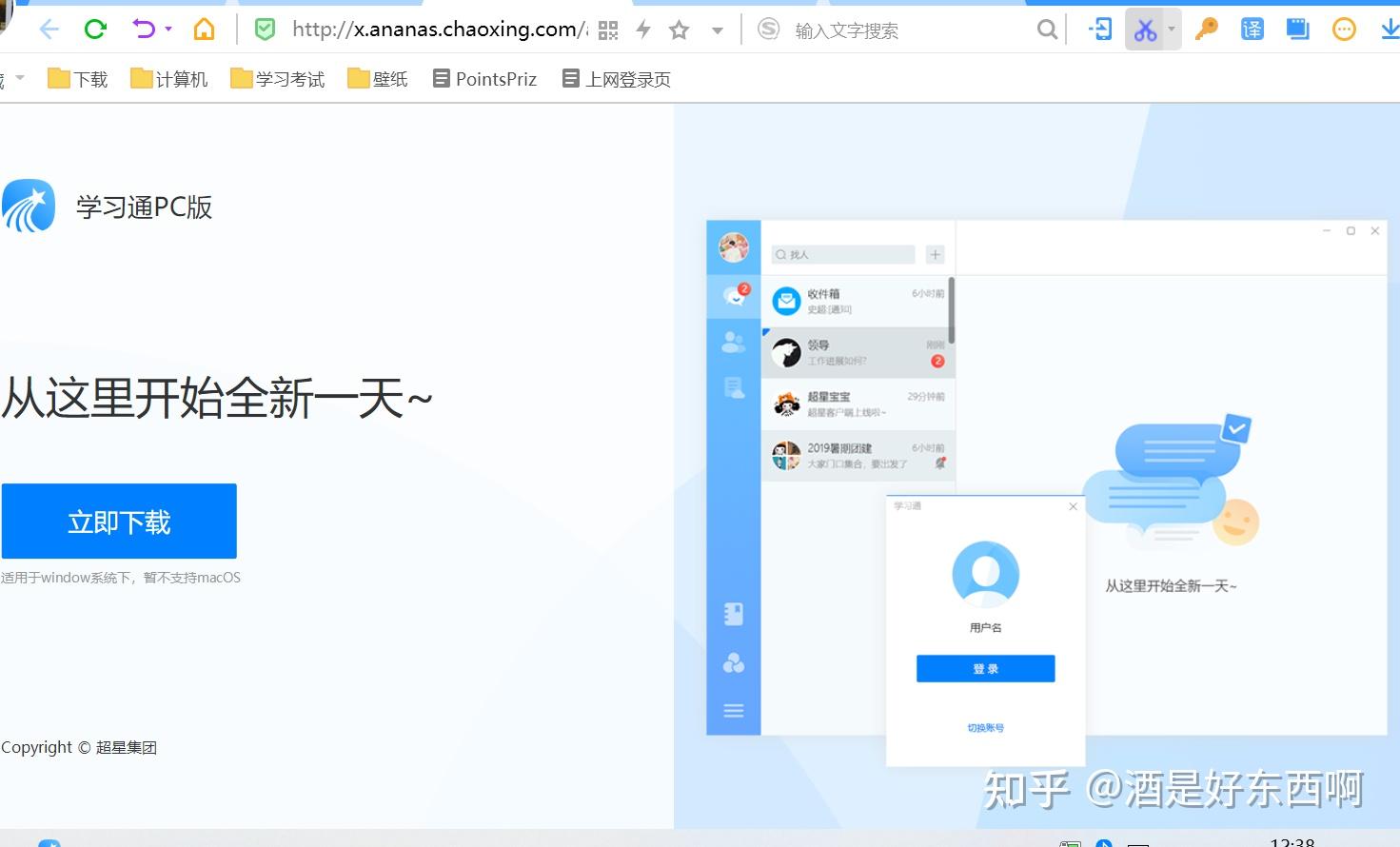Click the green security shield icon
Viewport: 1400px width, 847px height.
pyautogui.click(x=266, y=30)
